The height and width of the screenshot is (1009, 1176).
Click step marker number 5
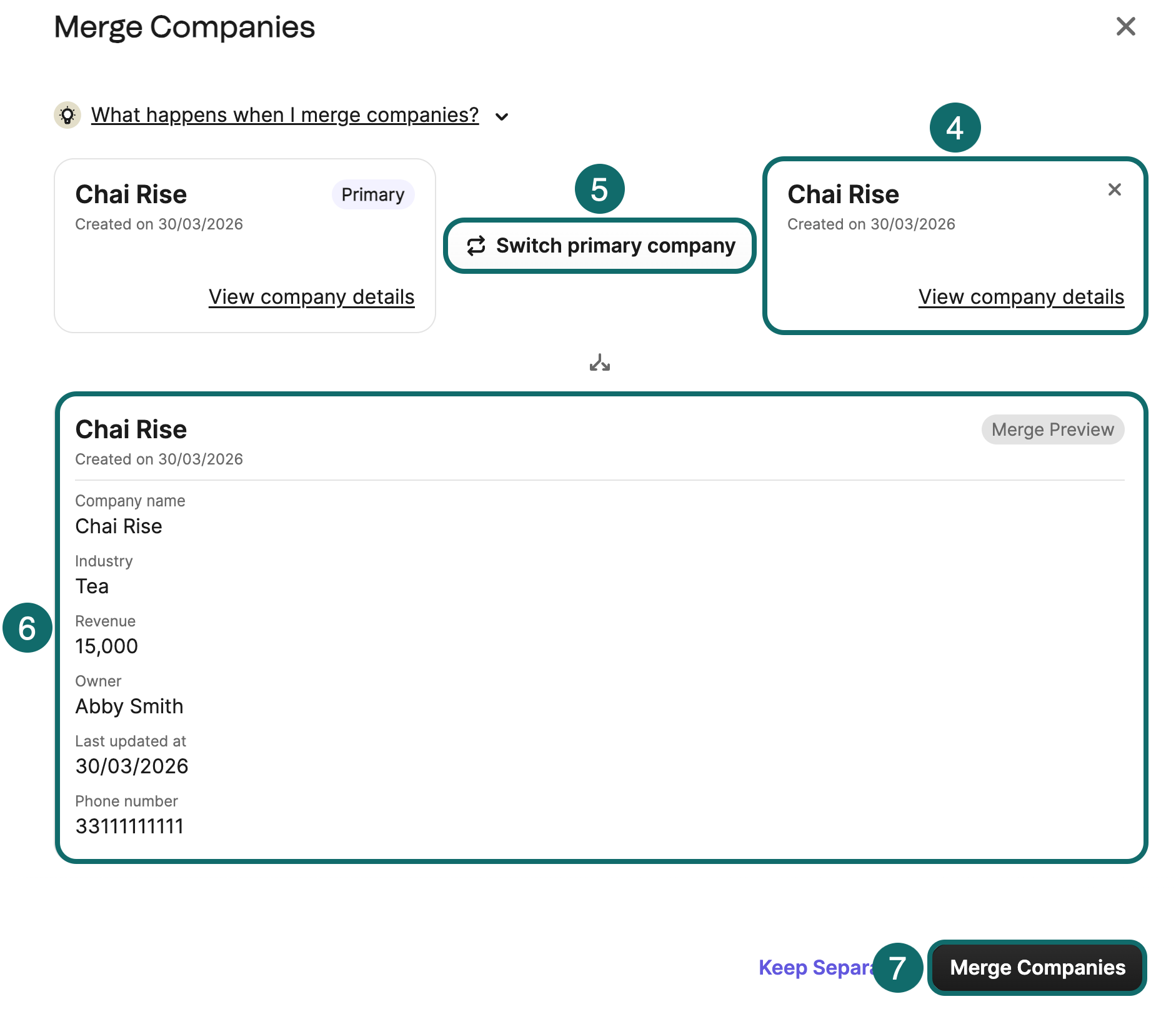click(x=599, y=189)
